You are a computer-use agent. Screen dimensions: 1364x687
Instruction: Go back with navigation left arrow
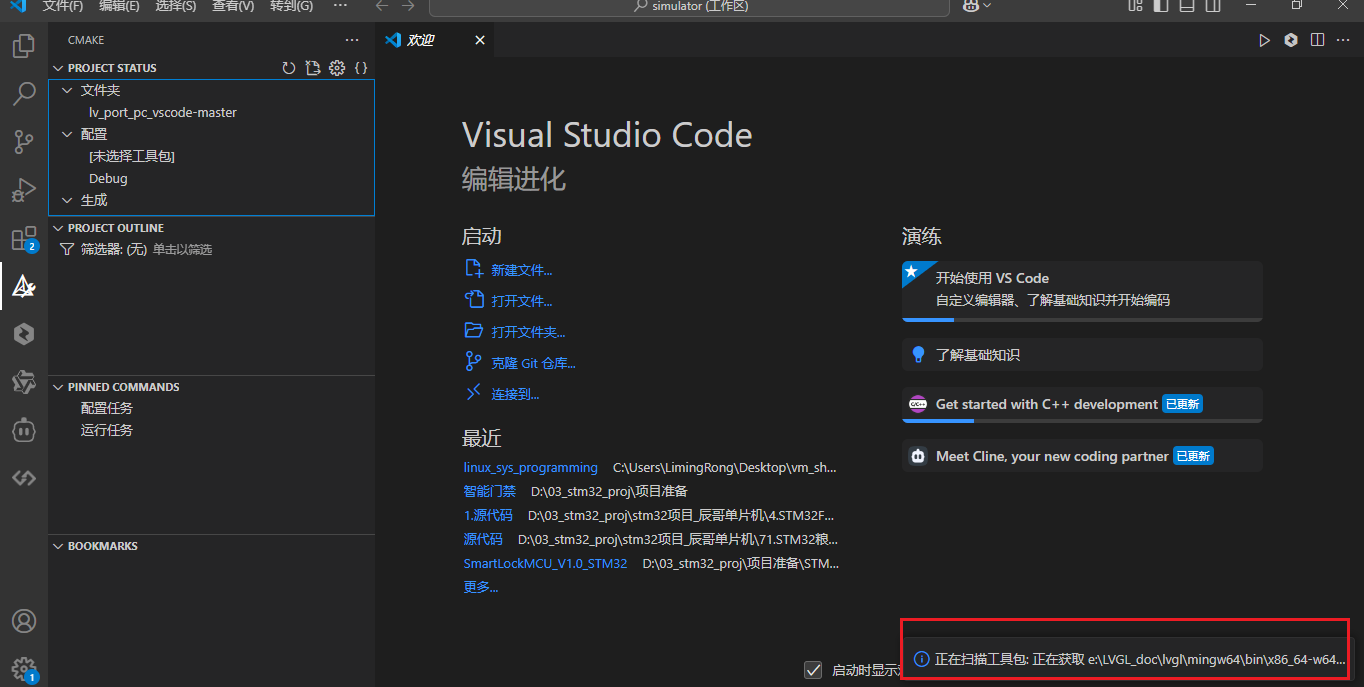[x=381, y=6]
